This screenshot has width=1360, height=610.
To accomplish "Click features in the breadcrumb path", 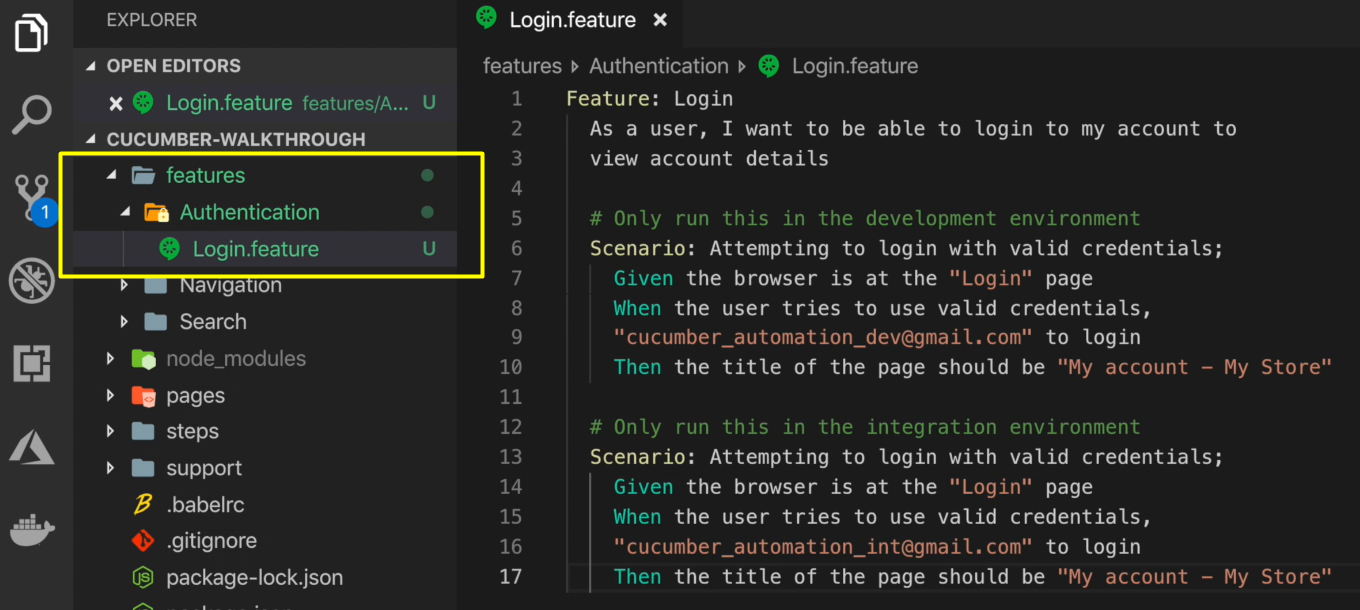I will coord(522,66).
